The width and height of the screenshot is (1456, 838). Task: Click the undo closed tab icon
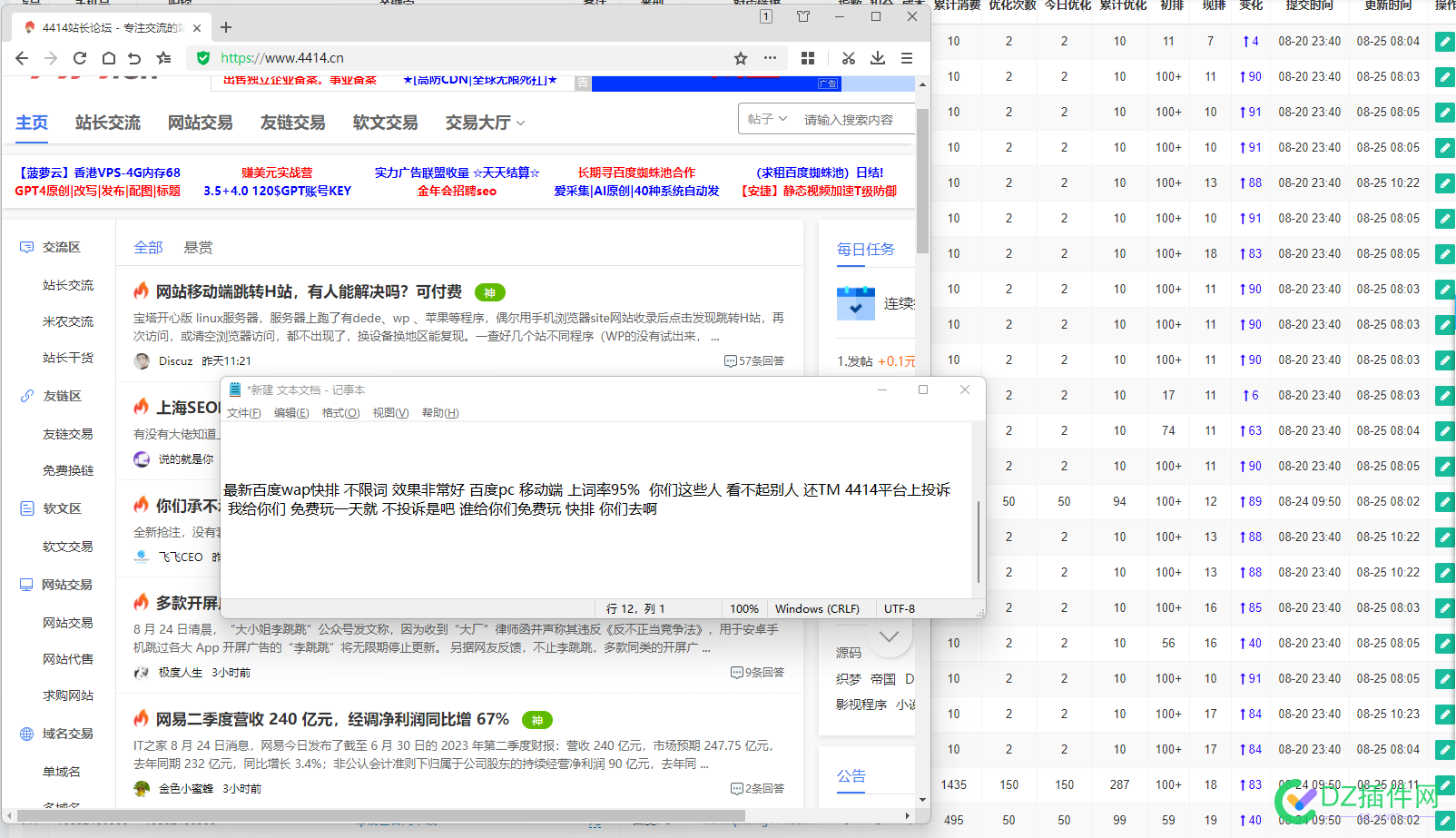135,58
